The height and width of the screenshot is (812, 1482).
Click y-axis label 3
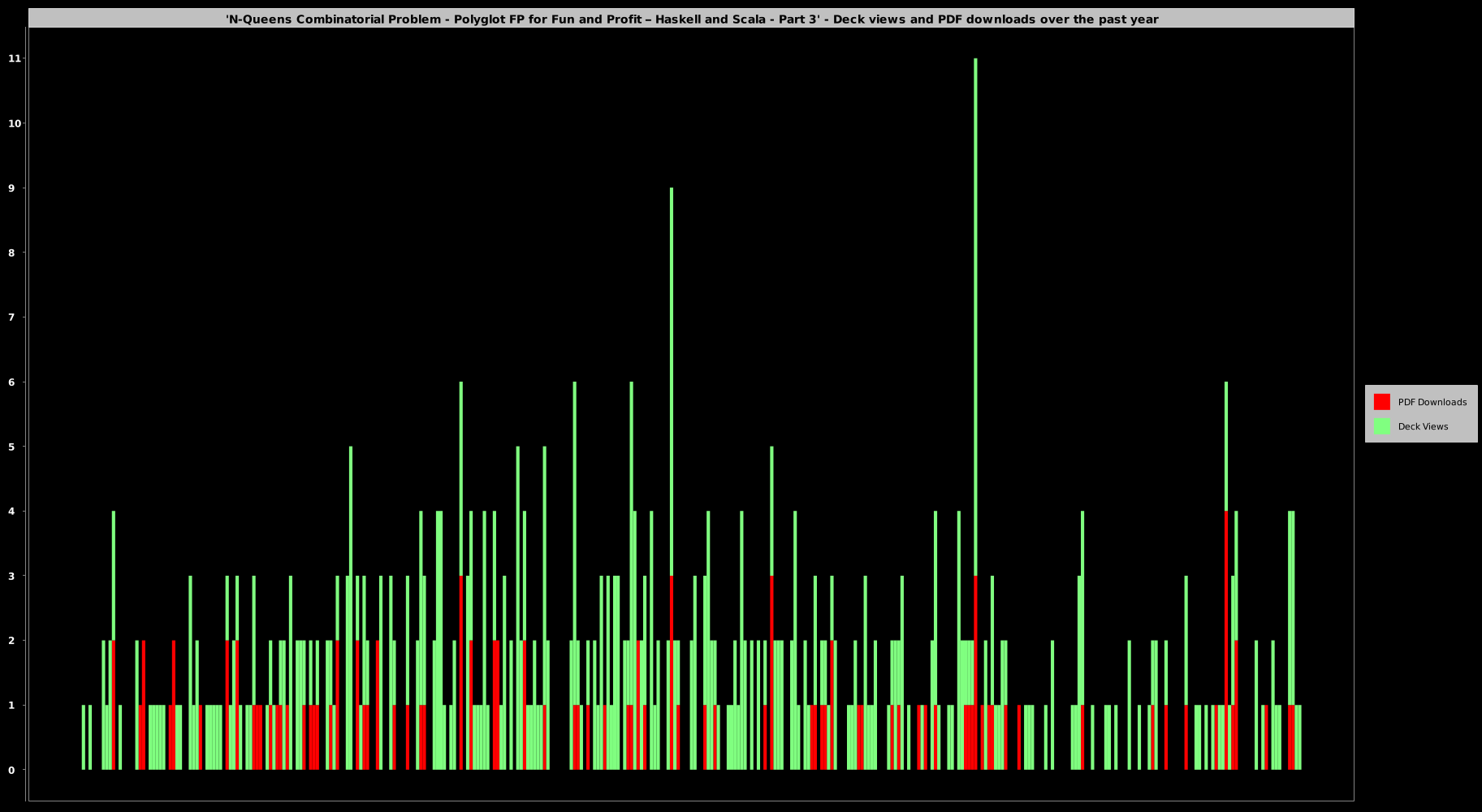[11, 576]
